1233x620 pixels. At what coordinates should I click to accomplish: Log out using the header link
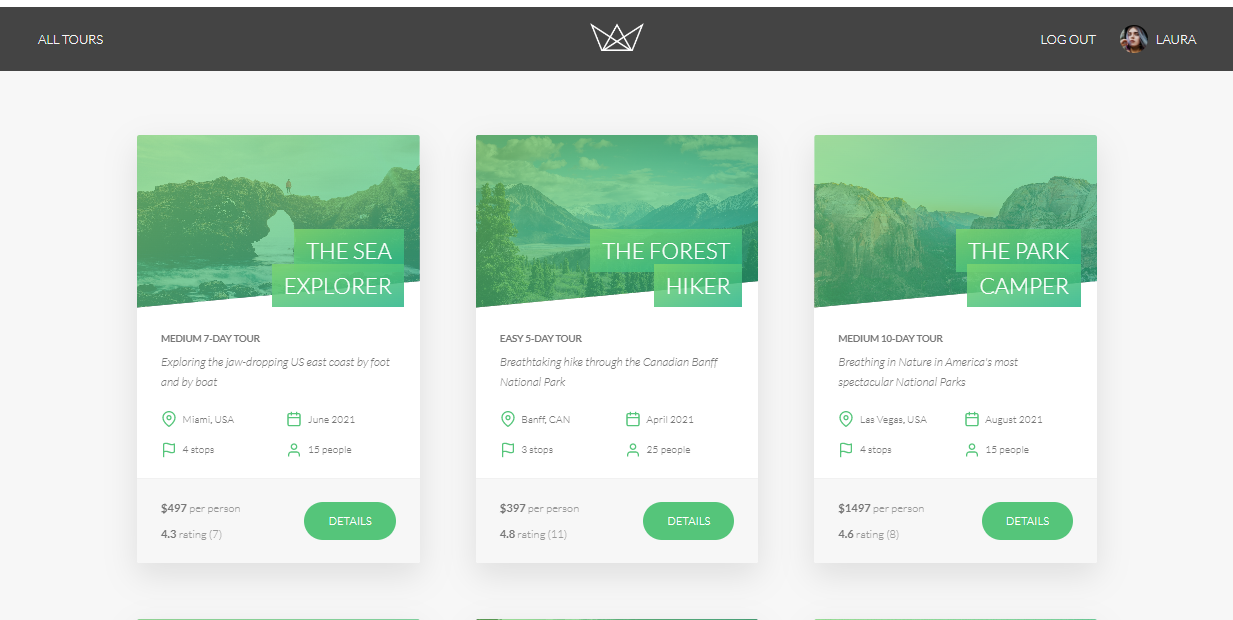(x=1068, y=39)
